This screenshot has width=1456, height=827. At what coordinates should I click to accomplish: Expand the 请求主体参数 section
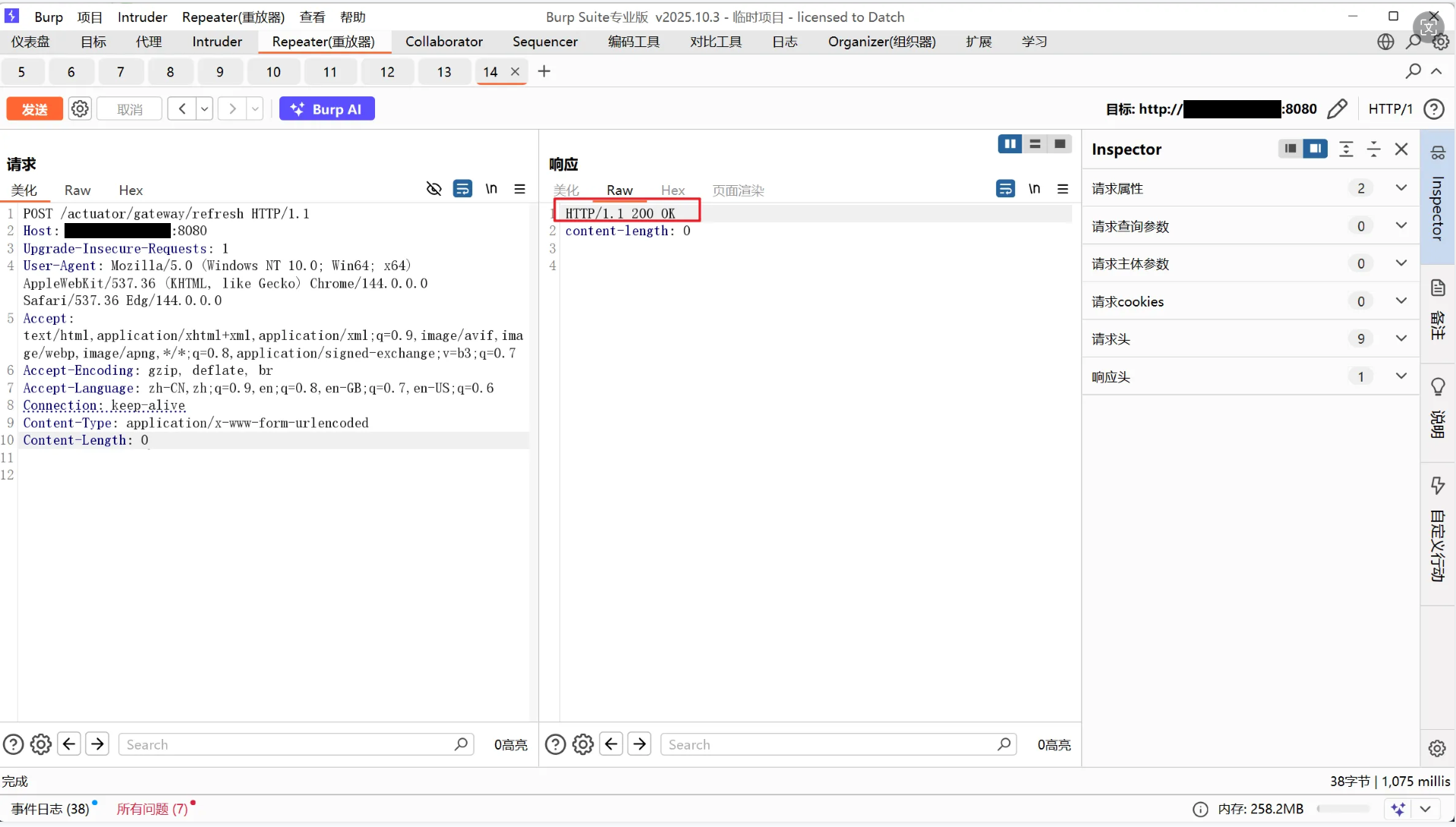(1250, 263)
